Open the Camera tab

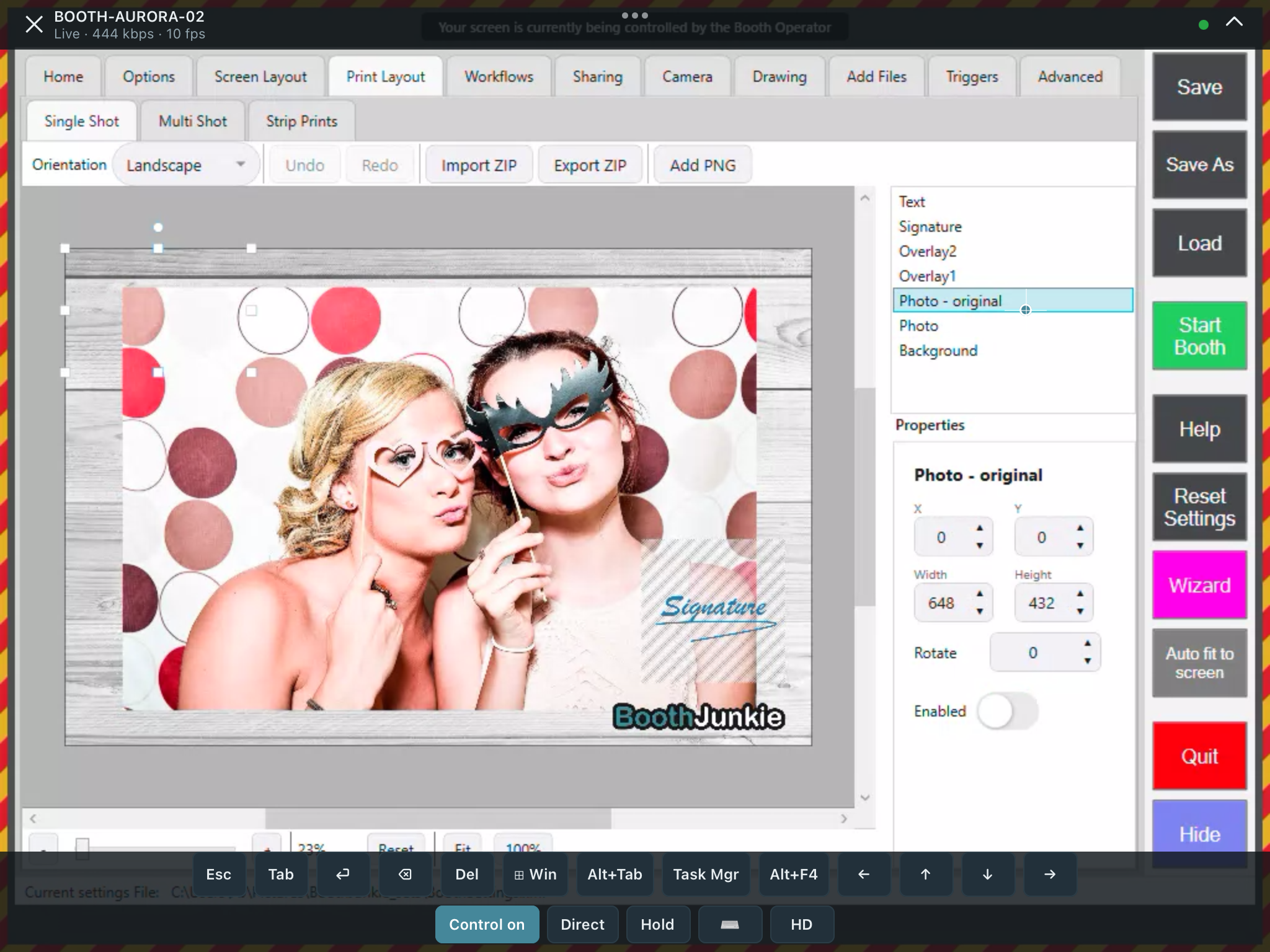tap(687, 76)
